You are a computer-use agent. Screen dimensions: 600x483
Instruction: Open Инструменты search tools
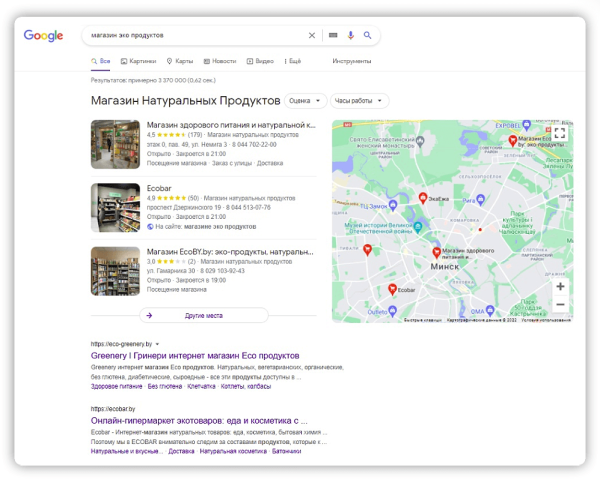[352, 61]
